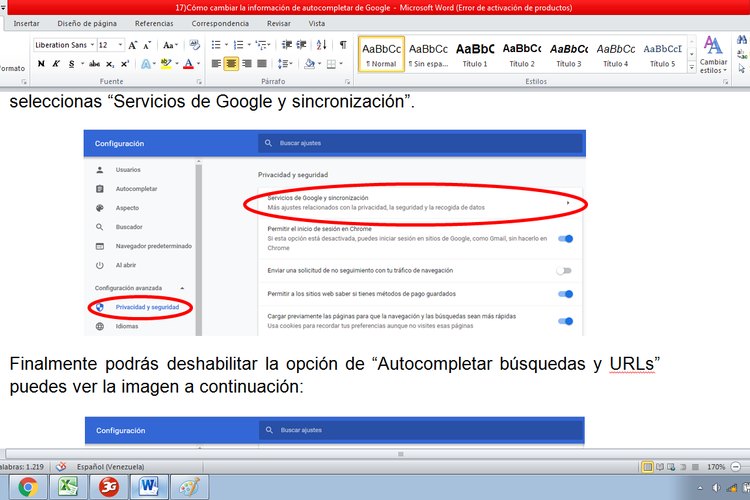Image resolution: width=750 pixels, height=500 pixels.
Task: Toggle subscript formatting
Action: (x=110, y=64)
